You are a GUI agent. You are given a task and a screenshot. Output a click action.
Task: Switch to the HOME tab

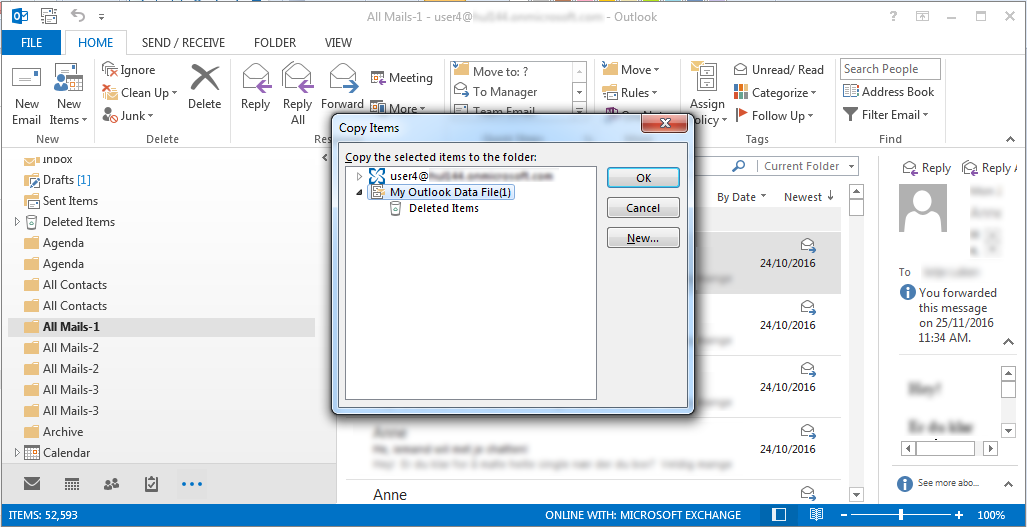(96, 43)
